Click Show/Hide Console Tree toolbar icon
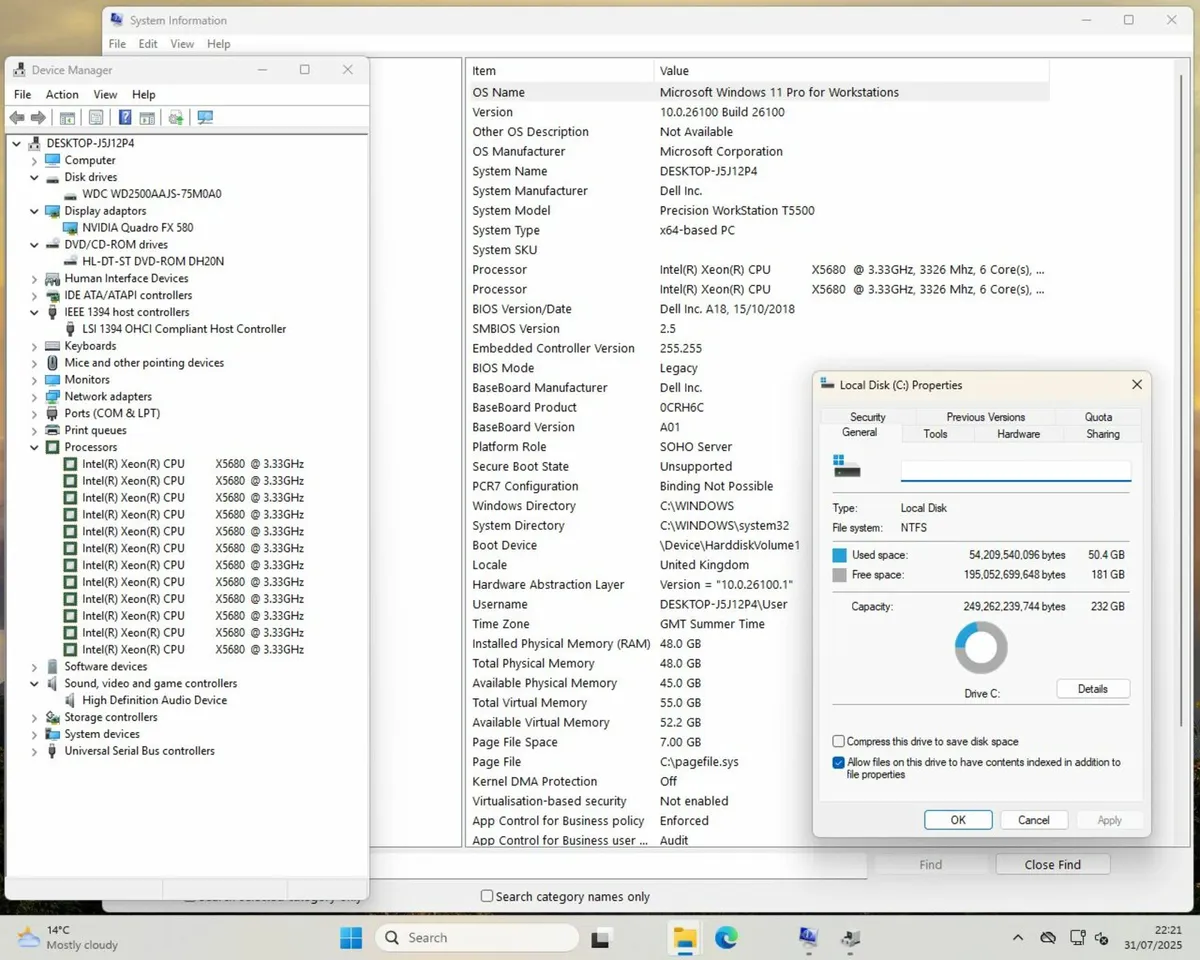The height and width of the screenshot is (960, 1200). point(67,117)
